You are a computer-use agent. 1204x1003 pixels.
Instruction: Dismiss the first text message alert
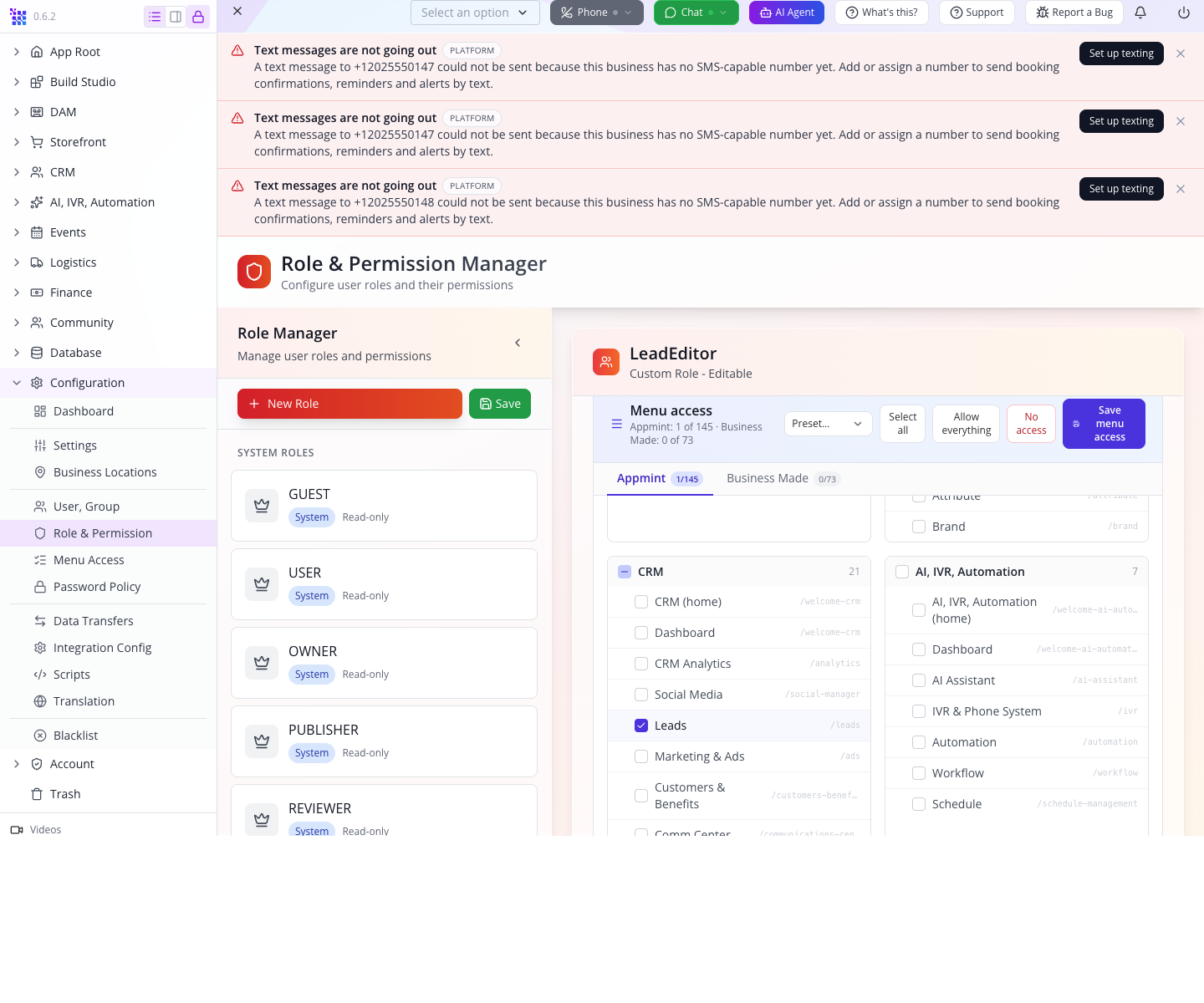[x=1181, y=53]
